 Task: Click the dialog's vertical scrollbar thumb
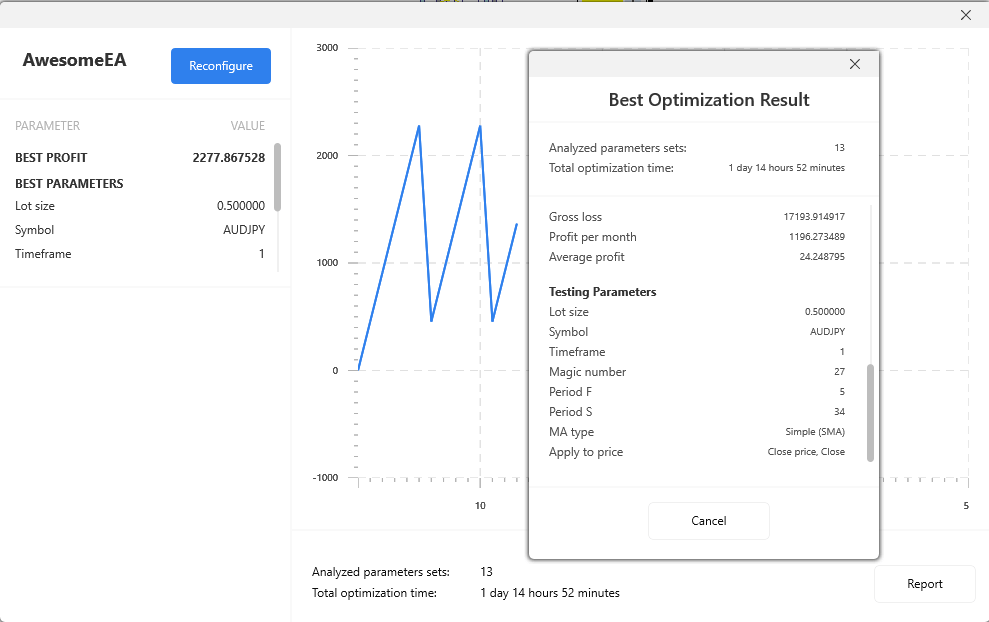tap(870, 412)
